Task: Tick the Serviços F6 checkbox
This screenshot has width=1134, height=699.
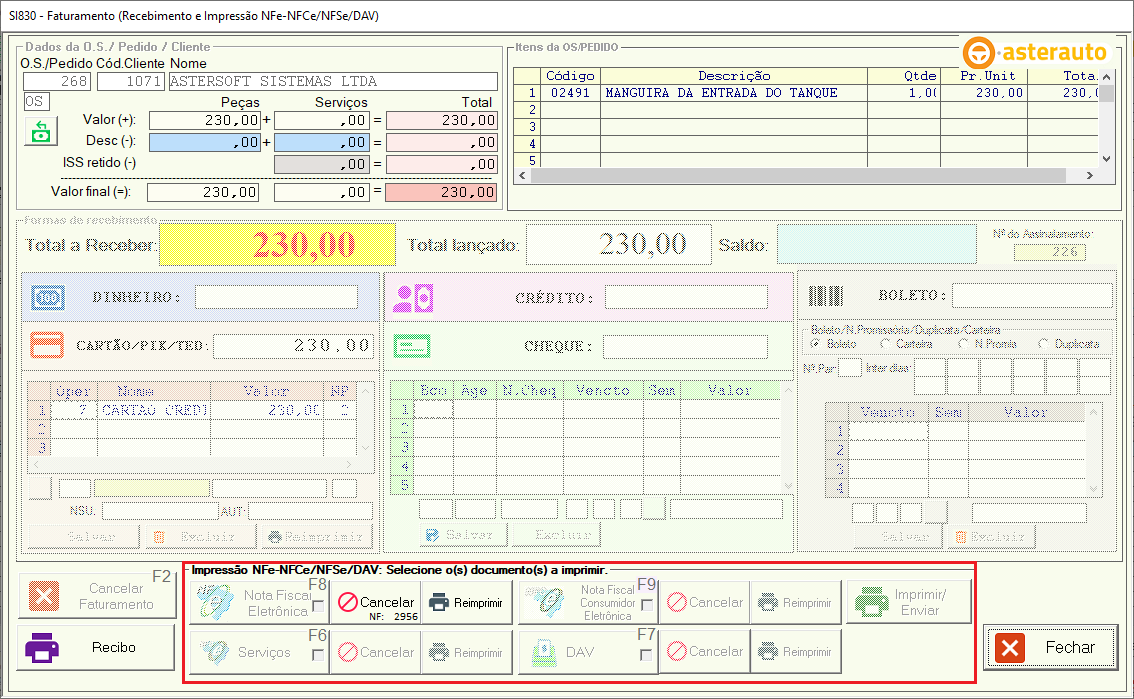Action: pyautogui.click(x=317, y=655)
